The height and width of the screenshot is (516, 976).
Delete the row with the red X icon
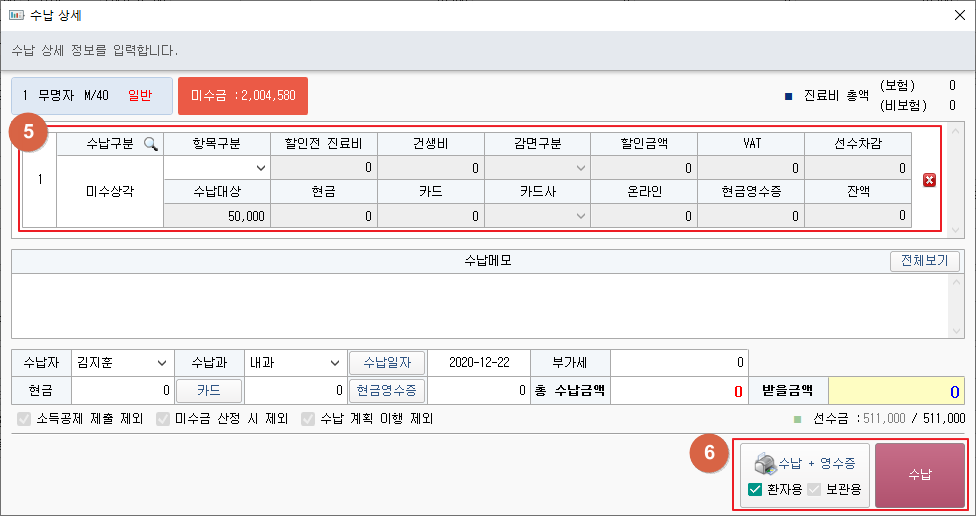point(929,180)
